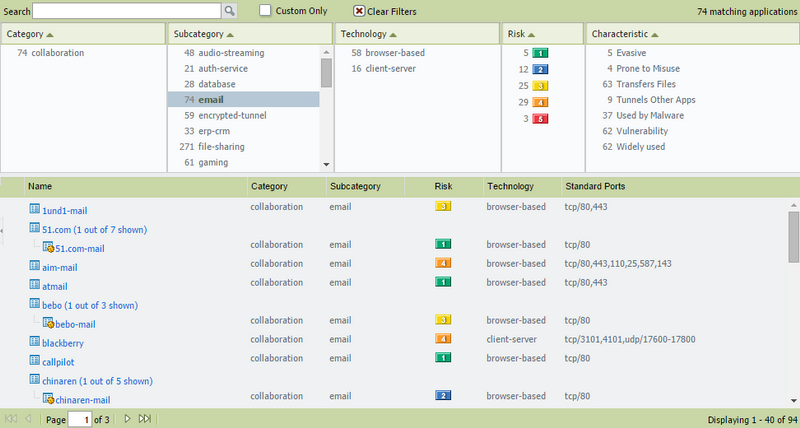Filter by risk level 3 yellow badge
This screenshot has width=800, height=428.
[540, 86]
